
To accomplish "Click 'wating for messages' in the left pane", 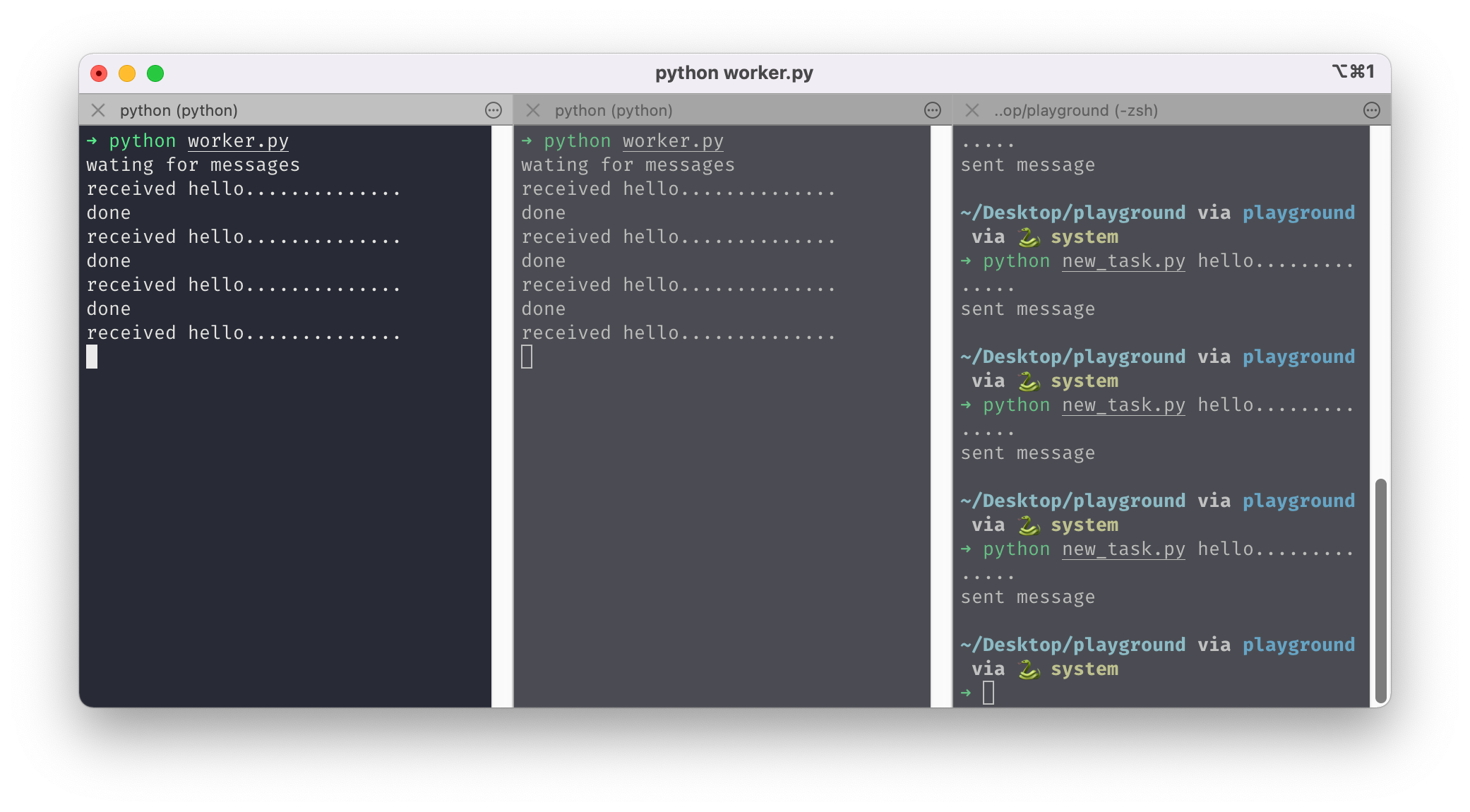I will (193, 165).
